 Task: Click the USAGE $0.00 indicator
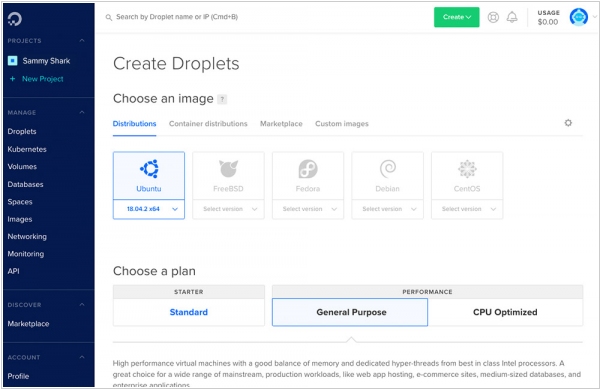[548, 17]
